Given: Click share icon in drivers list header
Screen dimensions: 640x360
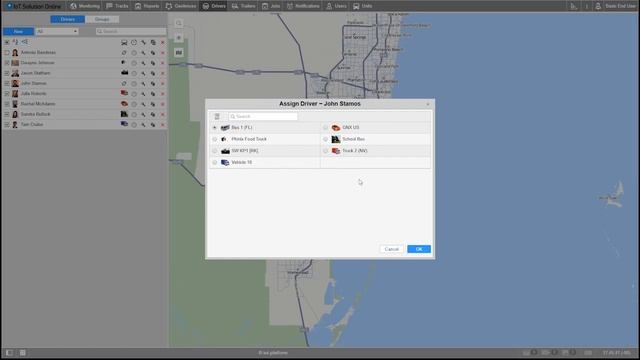Looking at the screenshot, I should (25, 42).
